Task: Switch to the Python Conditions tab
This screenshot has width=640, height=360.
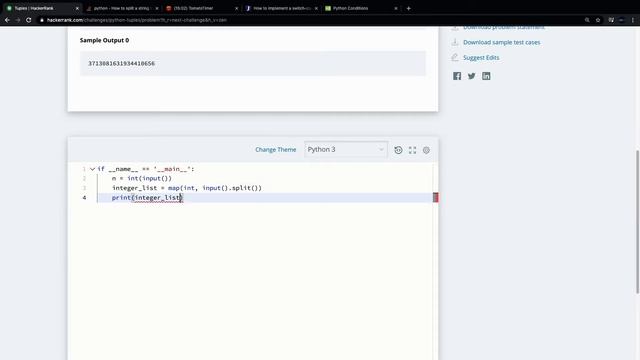Action: [x=359, y=8]
